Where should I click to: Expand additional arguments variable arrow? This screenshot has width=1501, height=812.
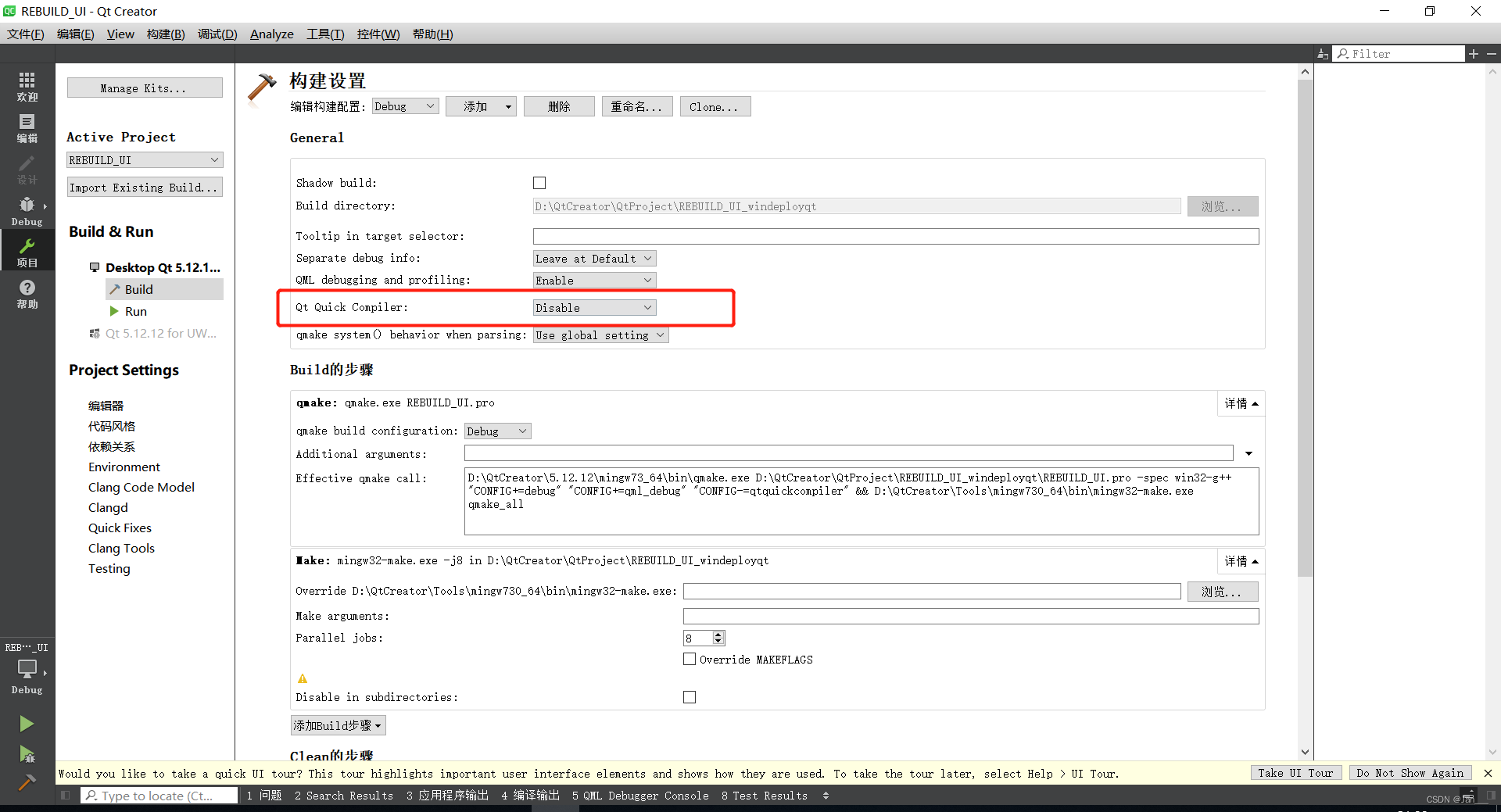tap(1249, 453)
